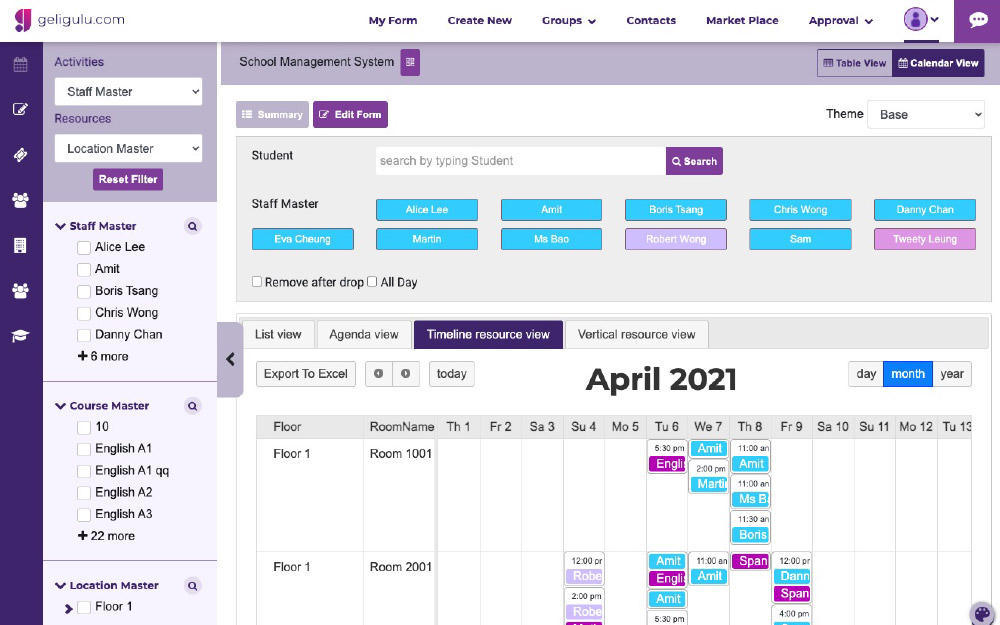Screen dimensions: 1000x625
Task: Open My Form in top navigation
Action: (x=393, y=20)
